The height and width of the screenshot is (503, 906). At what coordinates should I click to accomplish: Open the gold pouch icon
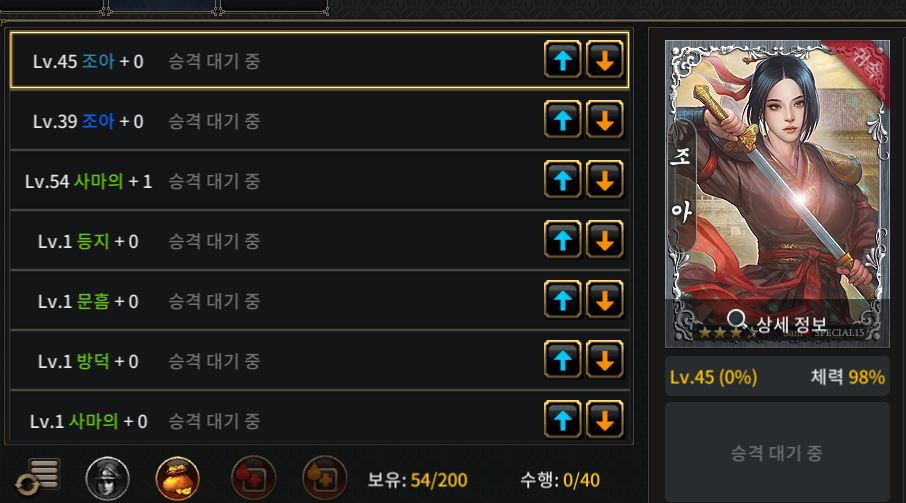[x=177, y=479]
